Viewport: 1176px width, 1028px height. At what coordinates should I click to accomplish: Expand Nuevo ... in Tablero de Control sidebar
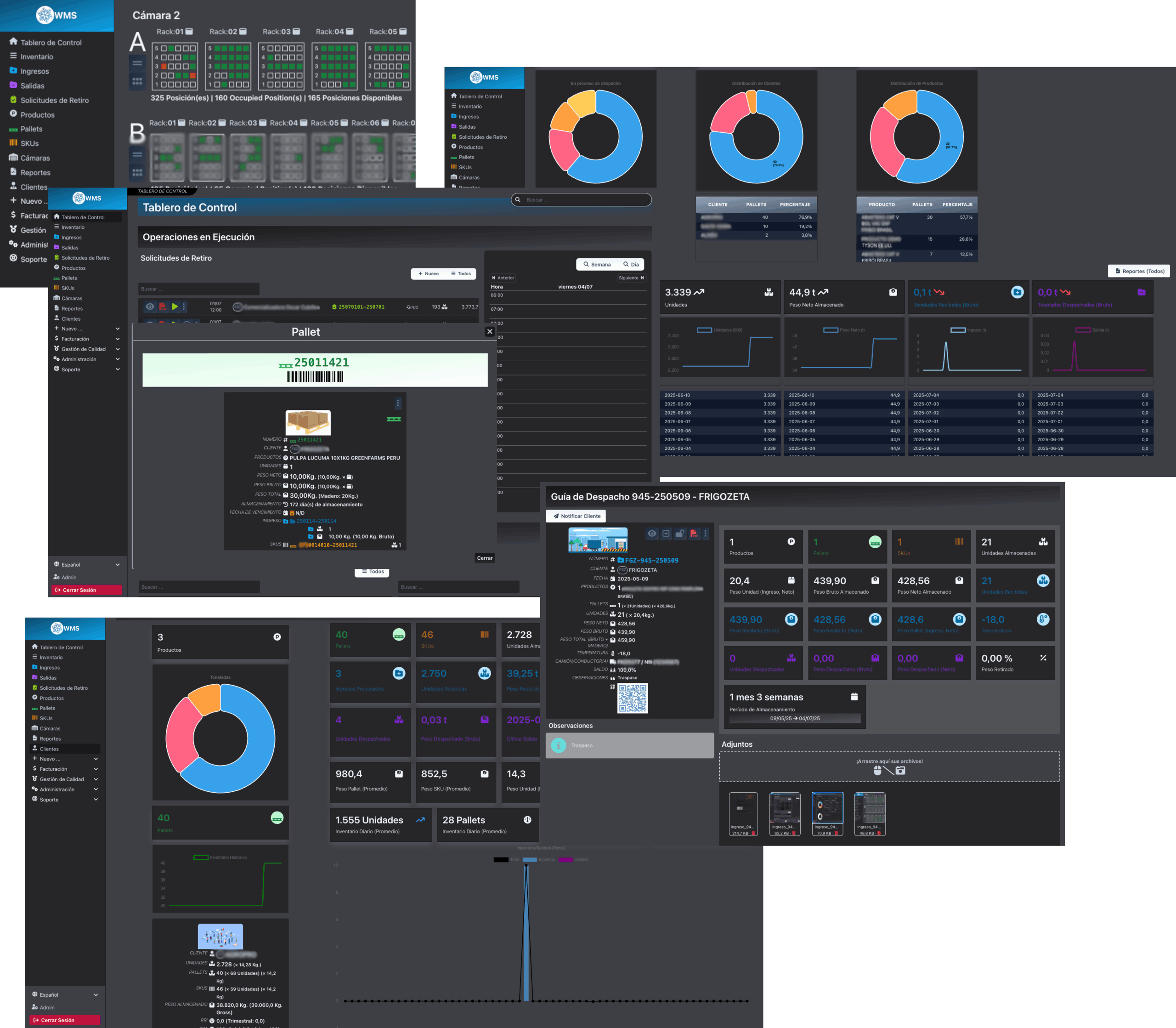[x=87, y=329]
